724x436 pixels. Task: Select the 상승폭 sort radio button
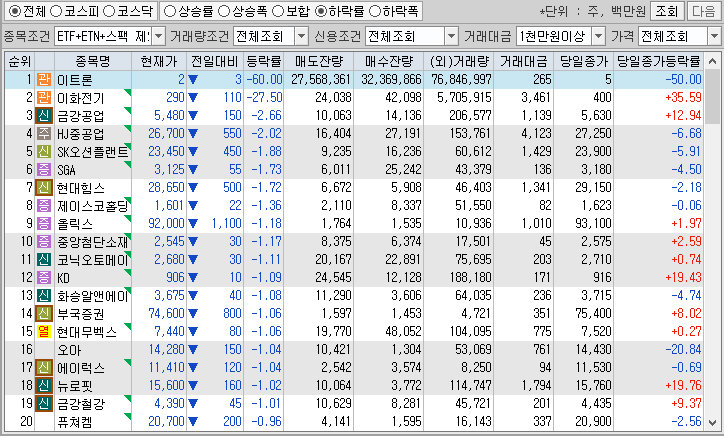[x=223, y=11]
